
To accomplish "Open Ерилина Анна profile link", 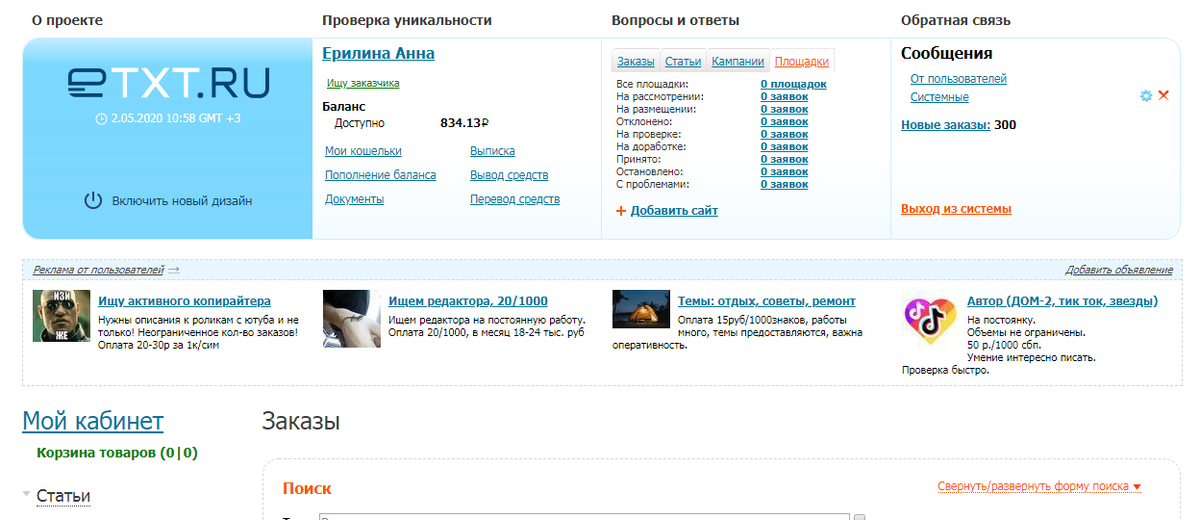I will click(378, 53).
